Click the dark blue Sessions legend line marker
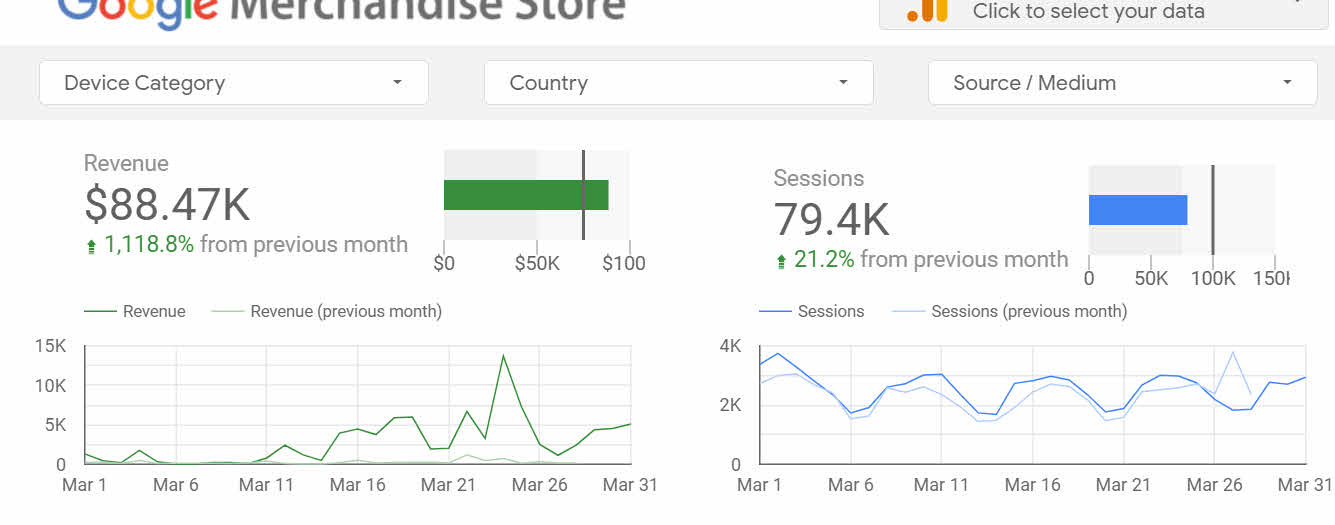Viewport: 1335px width, 525px height. coord(775,312)
